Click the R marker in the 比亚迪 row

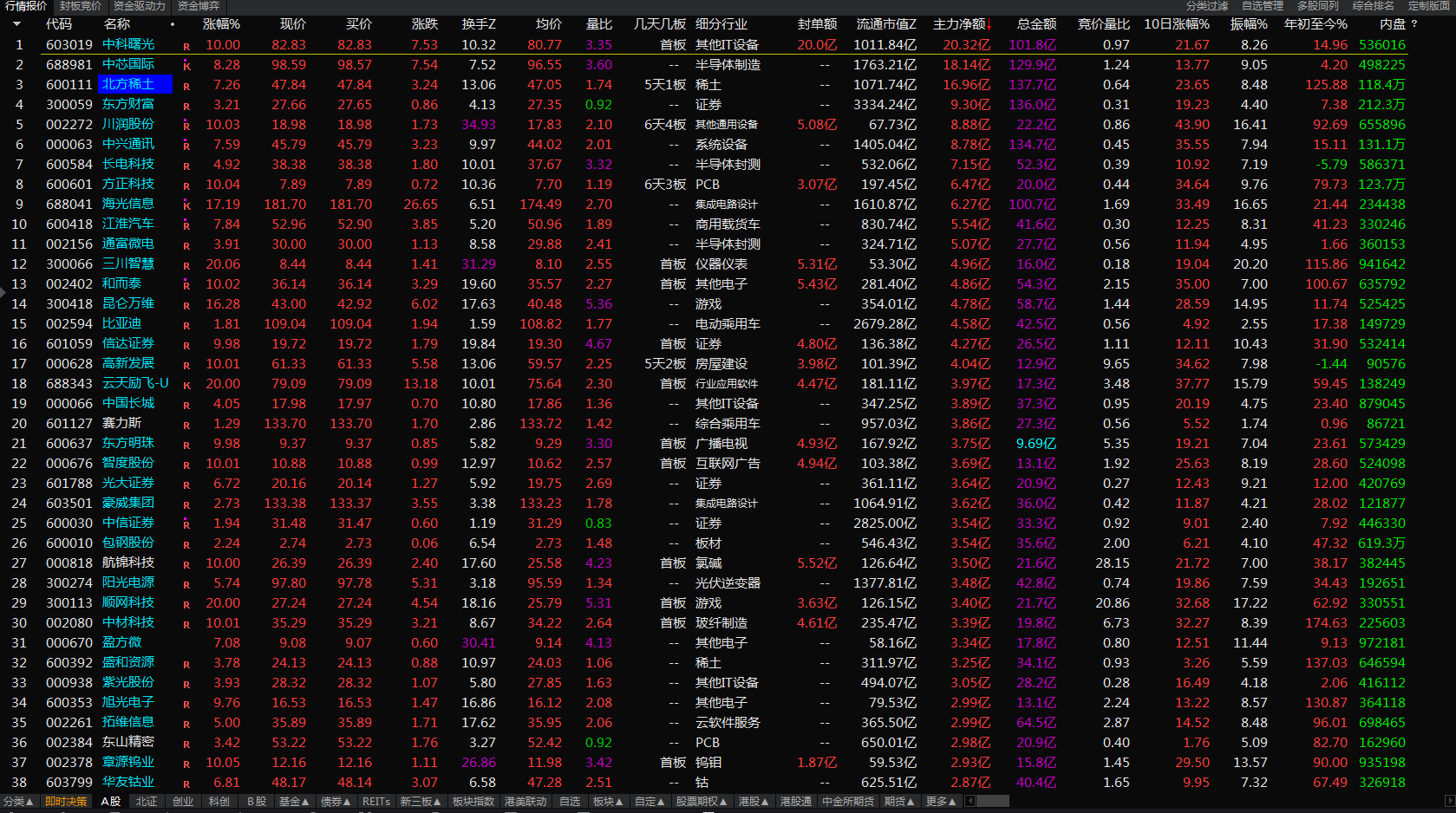[x=186, y=325]
